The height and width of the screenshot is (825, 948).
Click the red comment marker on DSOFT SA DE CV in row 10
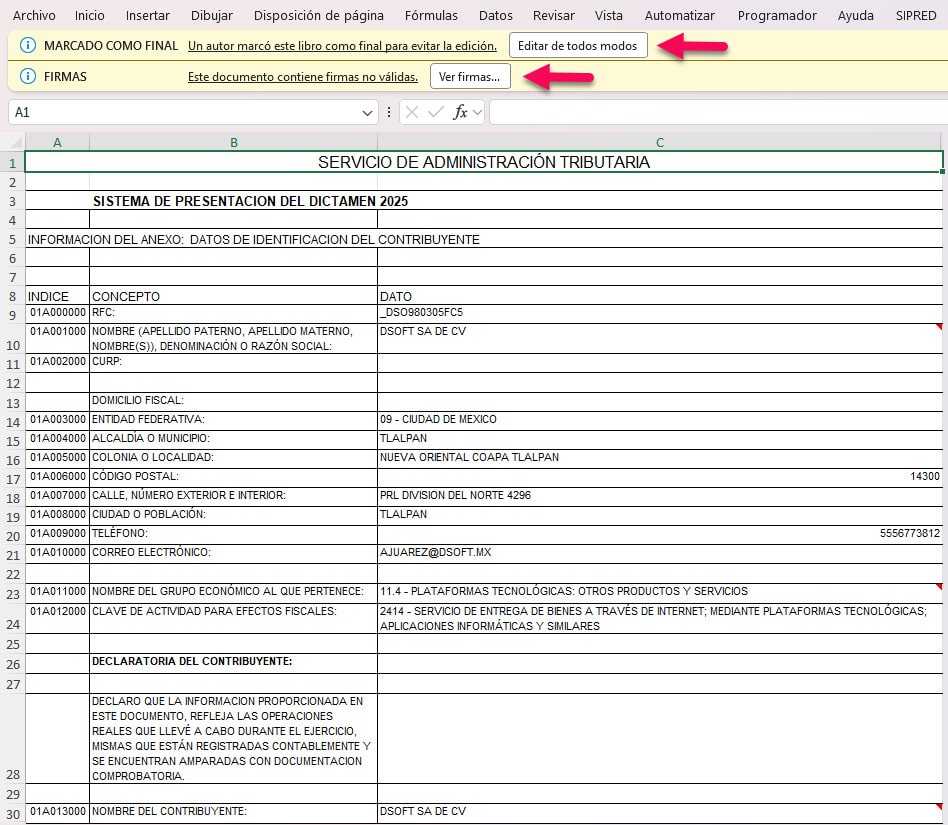click(x=938, y=327)
